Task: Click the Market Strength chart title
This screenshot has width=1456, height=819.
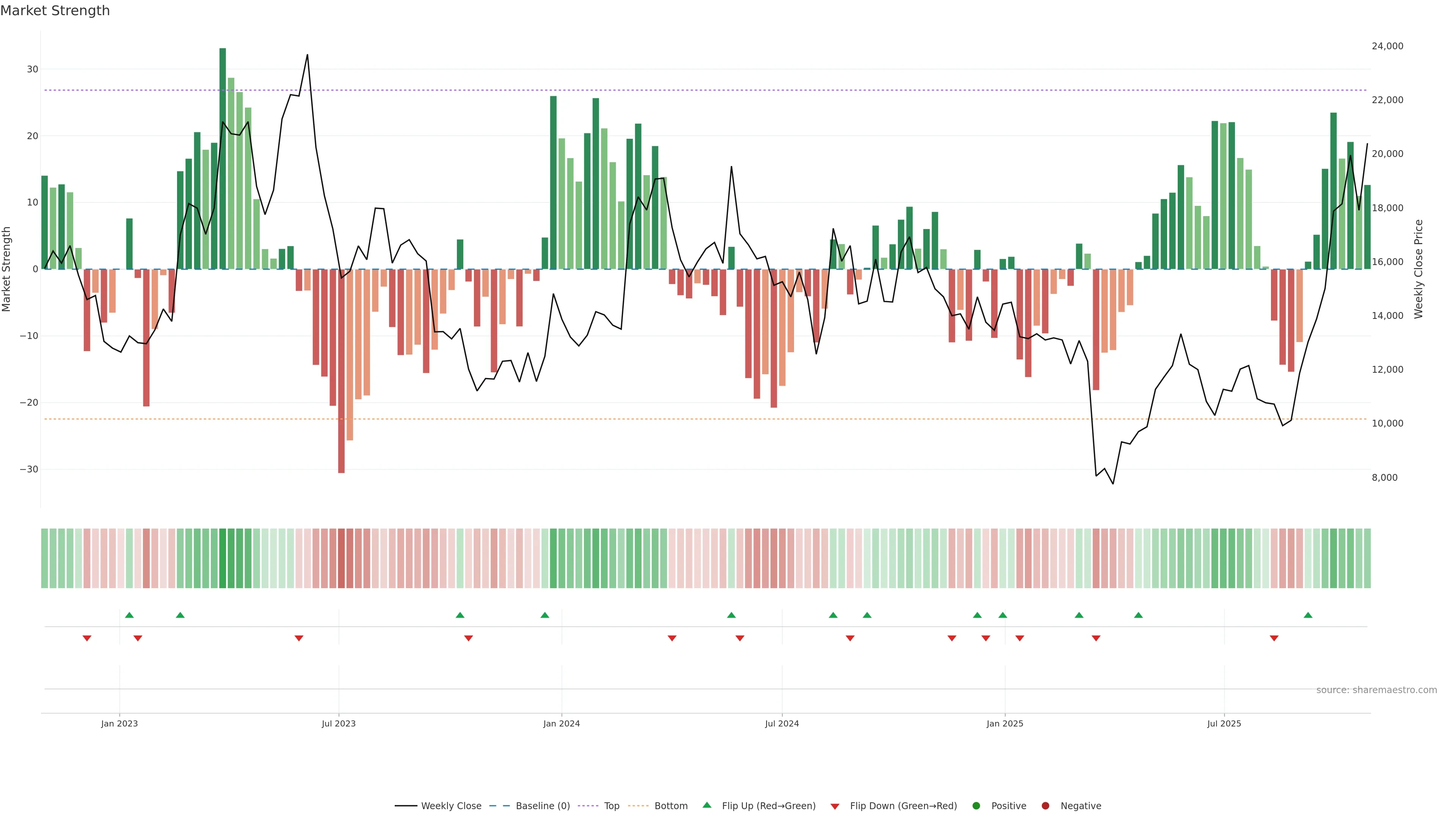Action: point(55,11)
